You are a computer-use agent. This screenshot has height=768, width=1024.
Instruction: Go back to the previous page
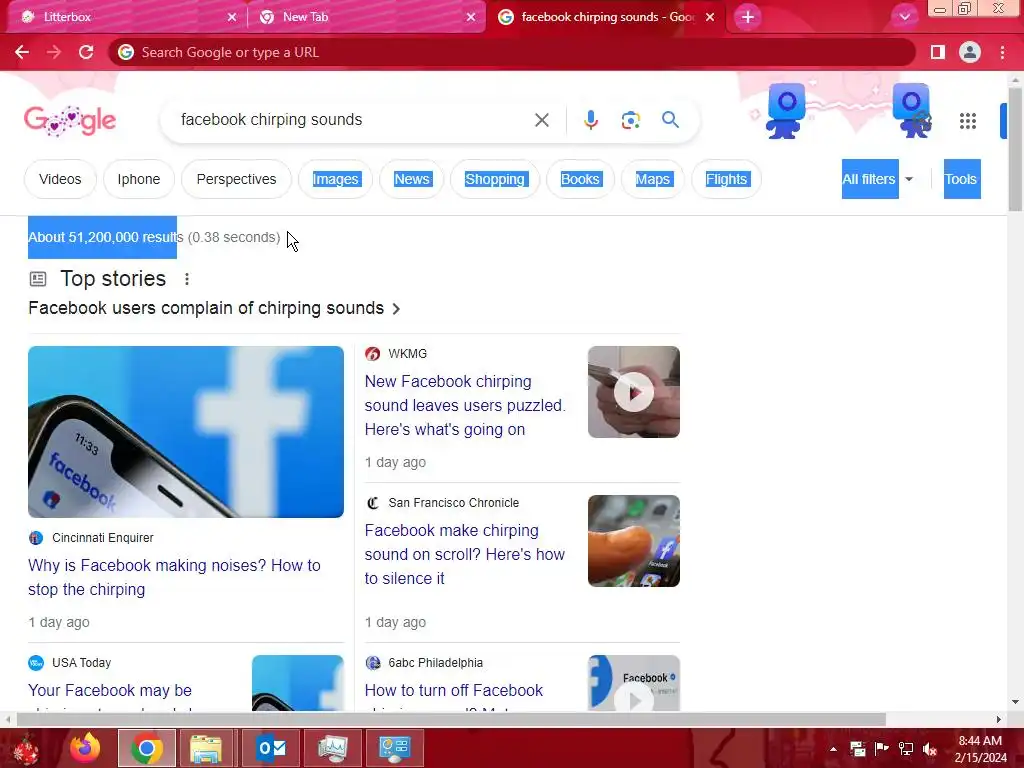pos(22,52)
